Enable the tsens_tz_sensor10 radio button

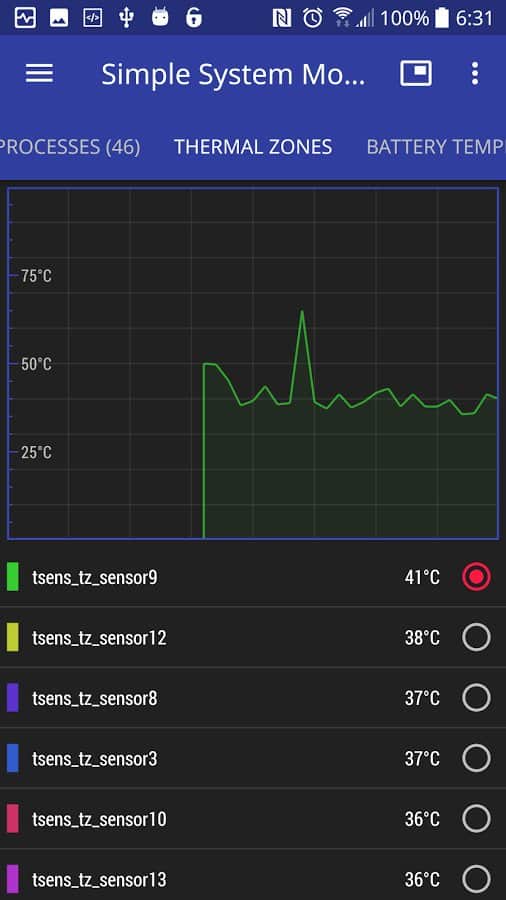[476, 818]
